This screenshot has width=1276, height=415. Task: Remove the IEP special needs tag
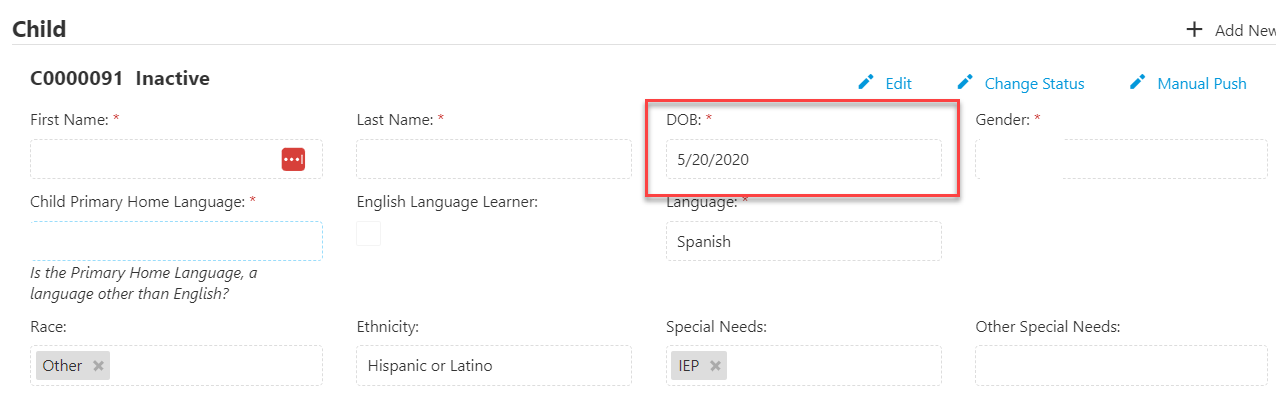(x=715, y=366)
